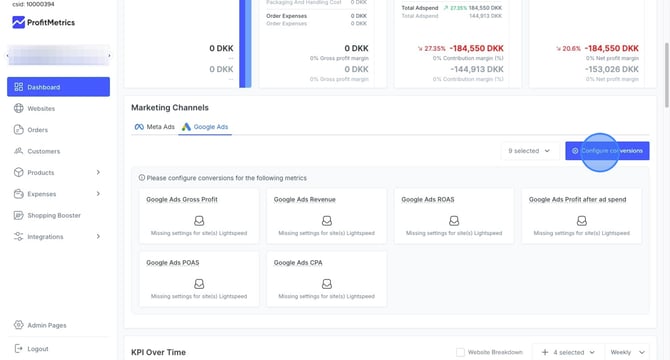The height and width of the screenshot is (360, 670).
Task: Click the -144,913 DKK contribution value
Action: 476,69
